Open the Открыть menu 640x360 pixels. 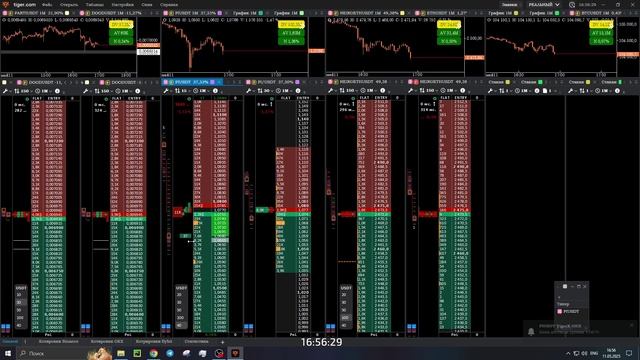69,4
